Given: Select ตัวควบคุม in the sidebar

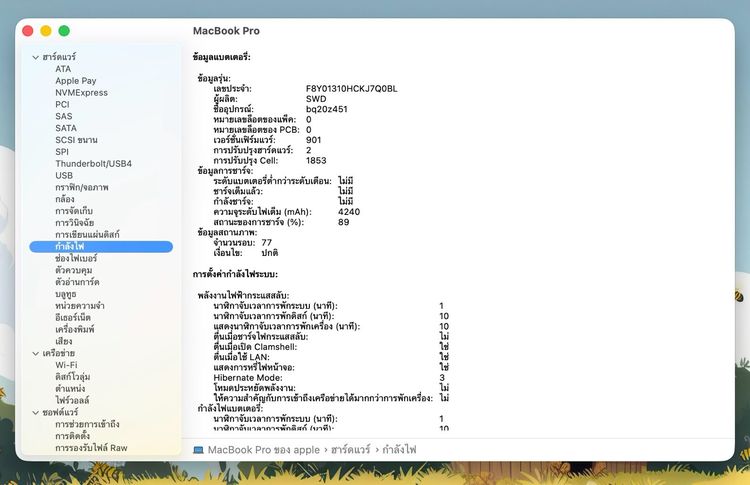Looking at the screenshot, I should pos(73,270).
